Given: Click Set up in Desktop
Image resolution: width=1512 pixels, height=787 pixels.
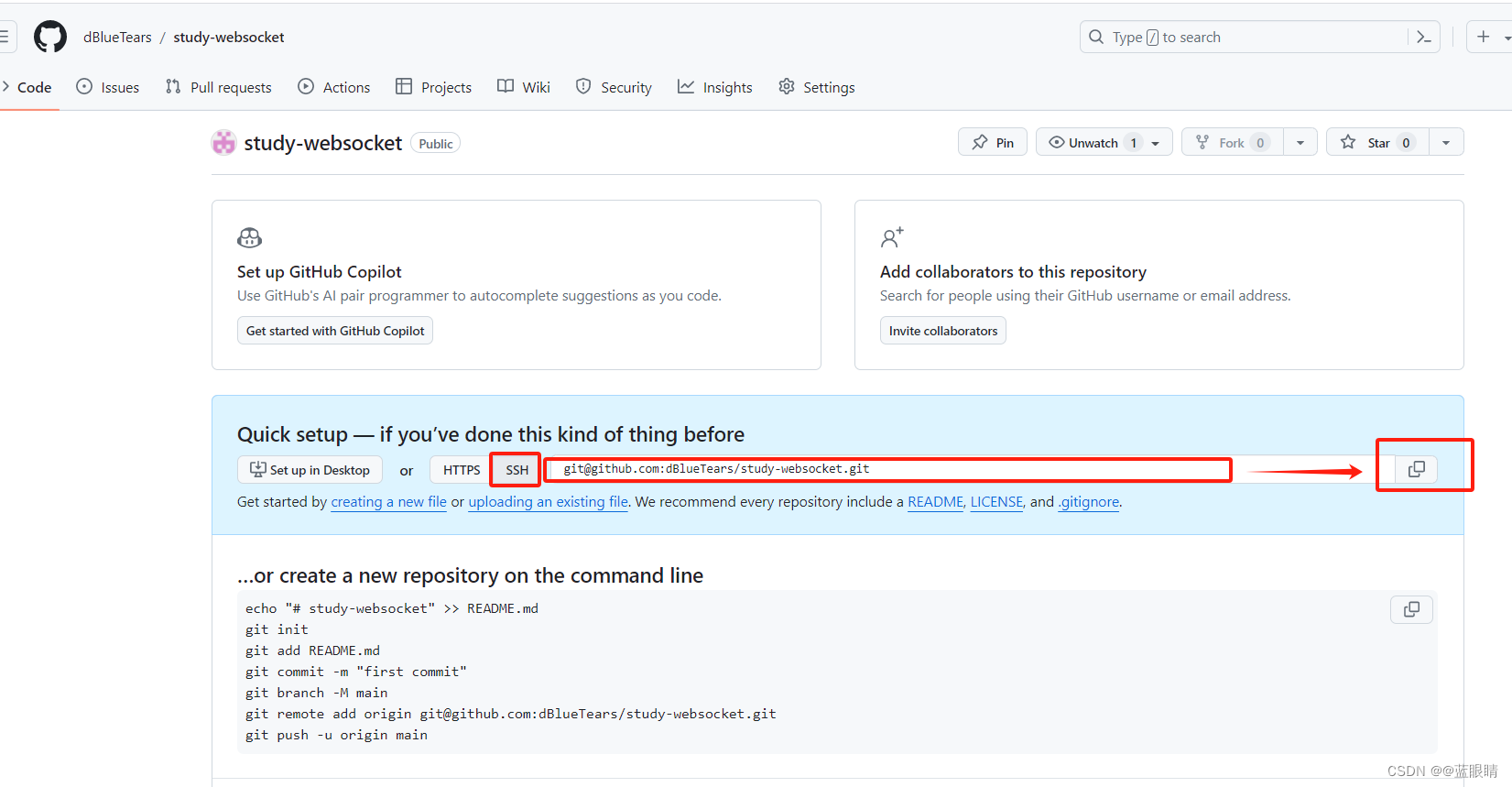Looking at the screenshot, I should [x=310, y=469].
